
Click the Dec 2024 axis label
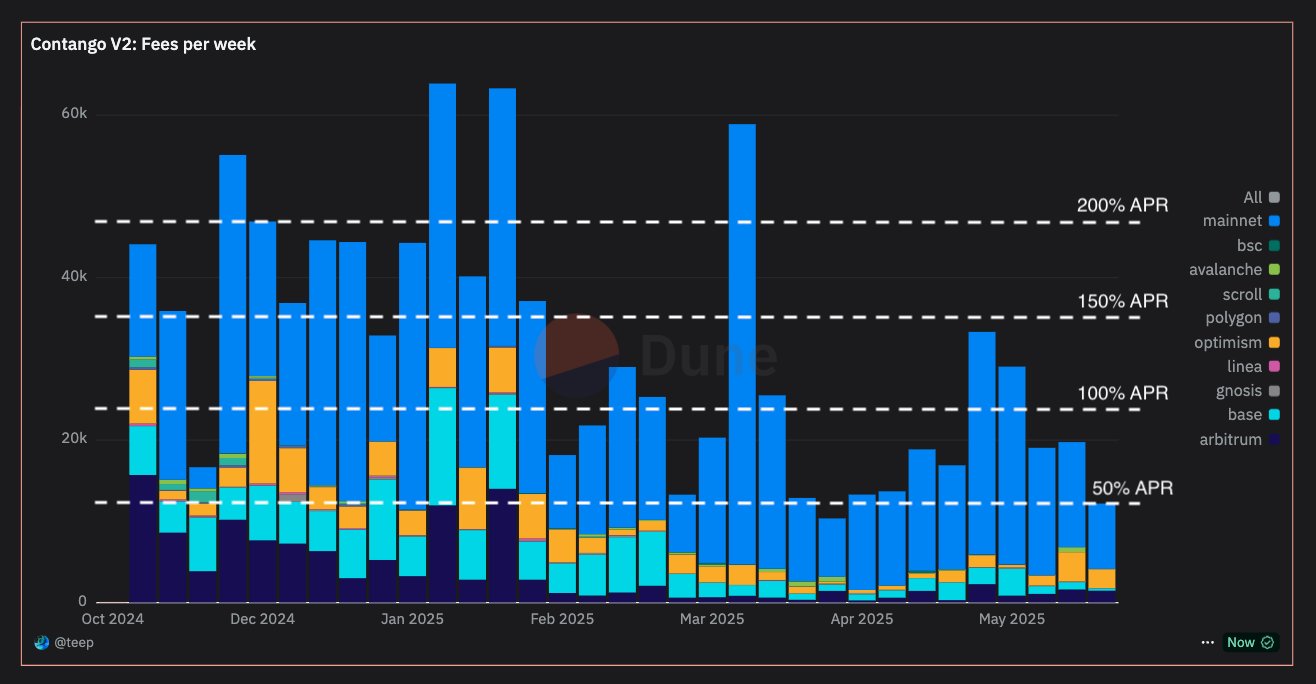[262, 619]
